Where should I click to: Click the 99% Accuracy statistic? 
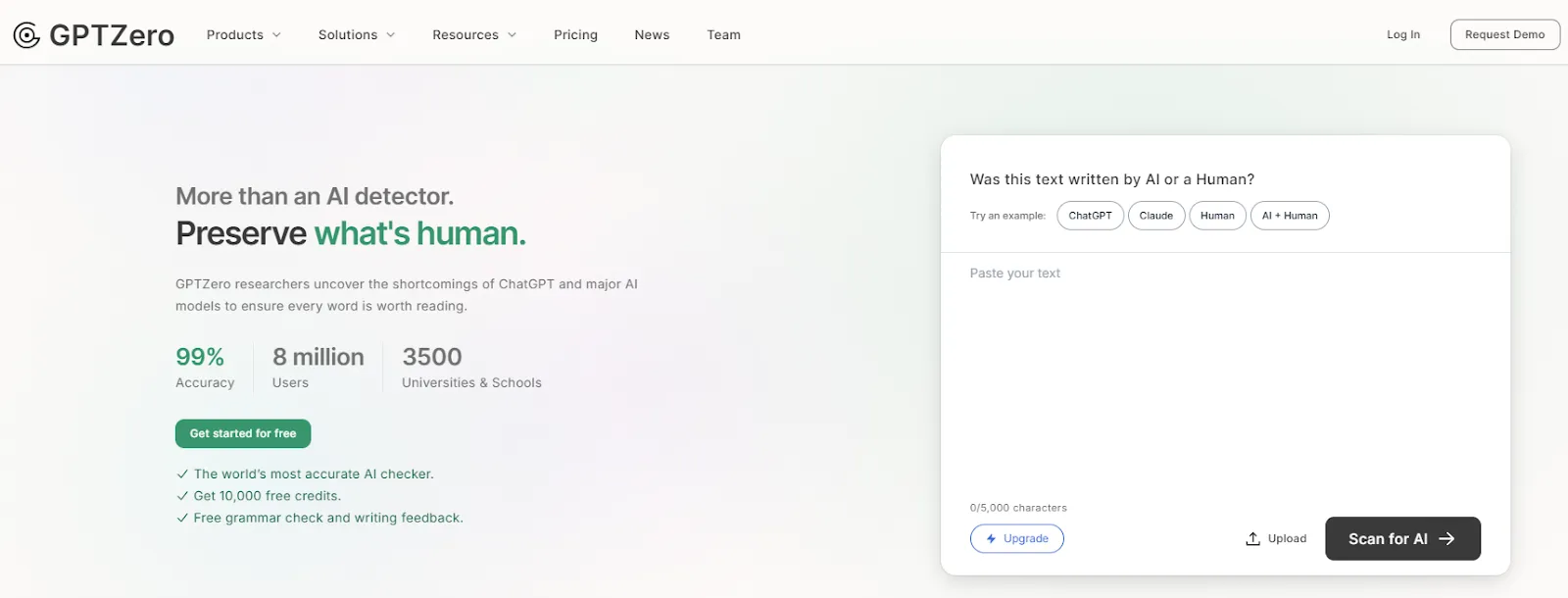pyautogui.click(x=205, y=368)
